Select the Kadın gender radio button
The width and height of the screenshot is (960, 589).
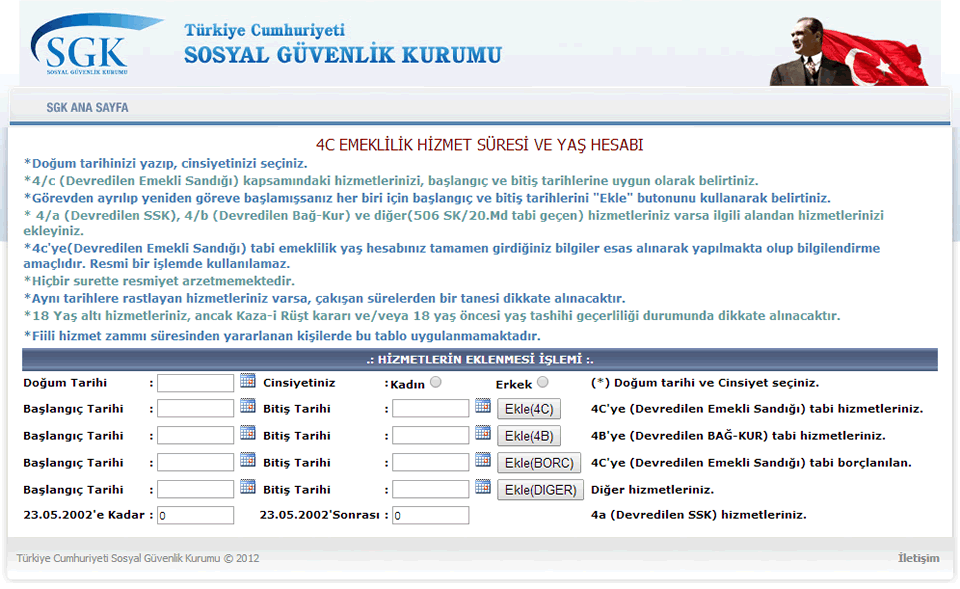[x=435, y=382]
